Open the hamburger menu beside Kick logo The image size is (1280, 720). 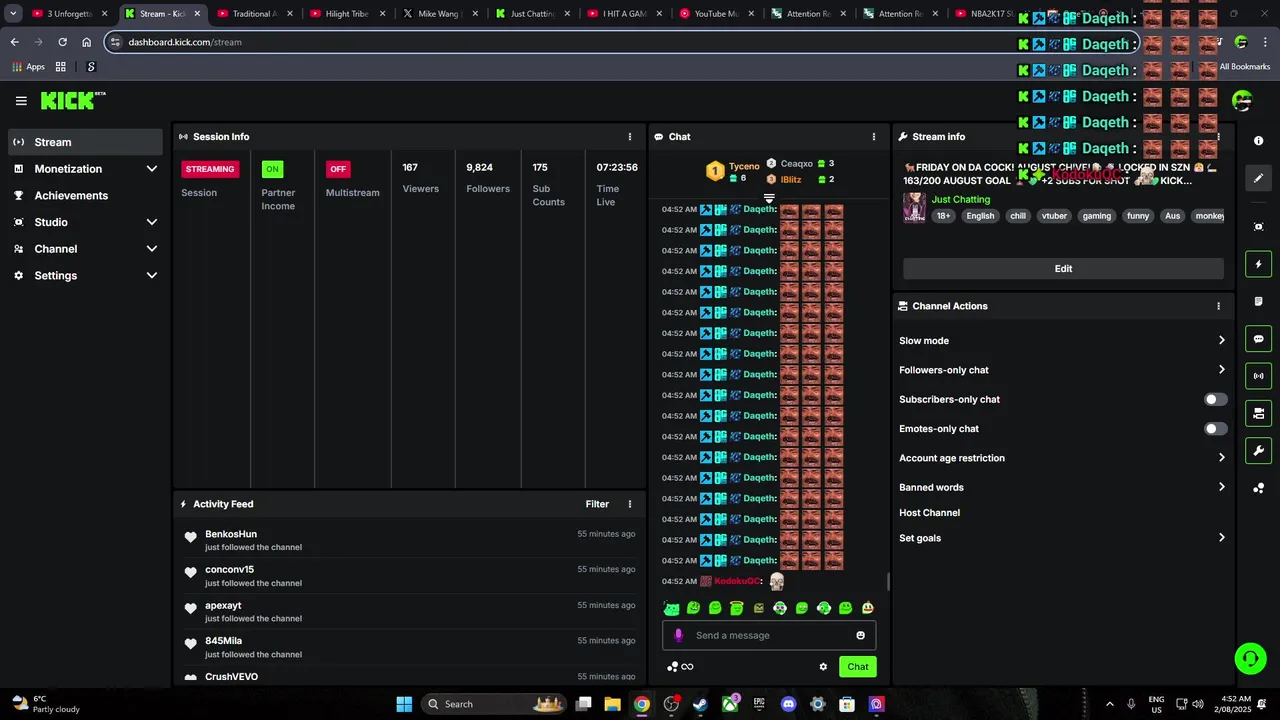[21, 101]
